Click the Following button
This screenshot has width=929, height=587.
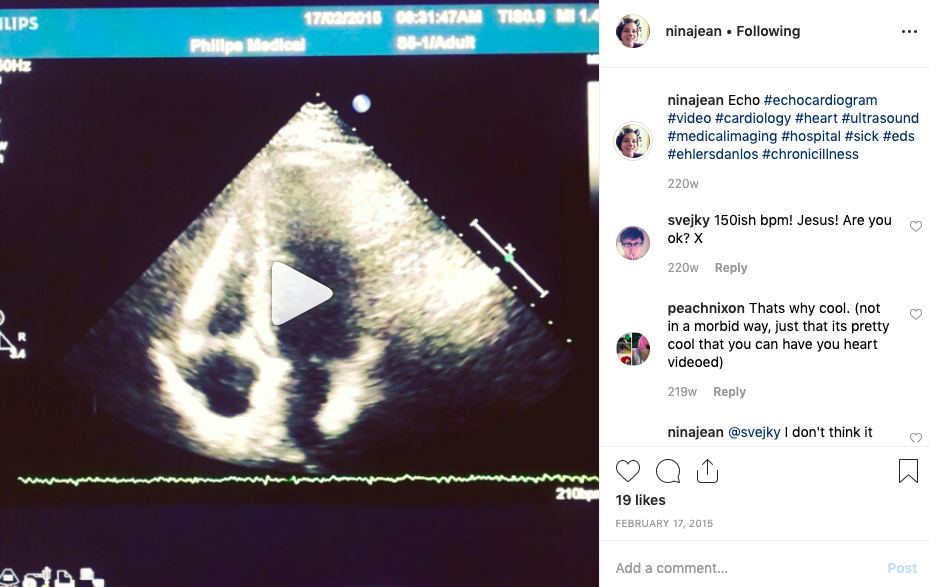point(768,31)
